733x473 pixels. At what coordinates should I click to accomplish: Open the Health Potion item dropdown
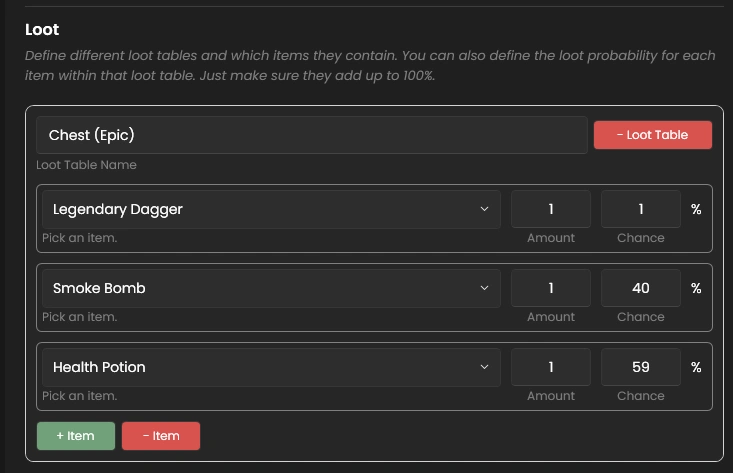[x=271, y=367]
